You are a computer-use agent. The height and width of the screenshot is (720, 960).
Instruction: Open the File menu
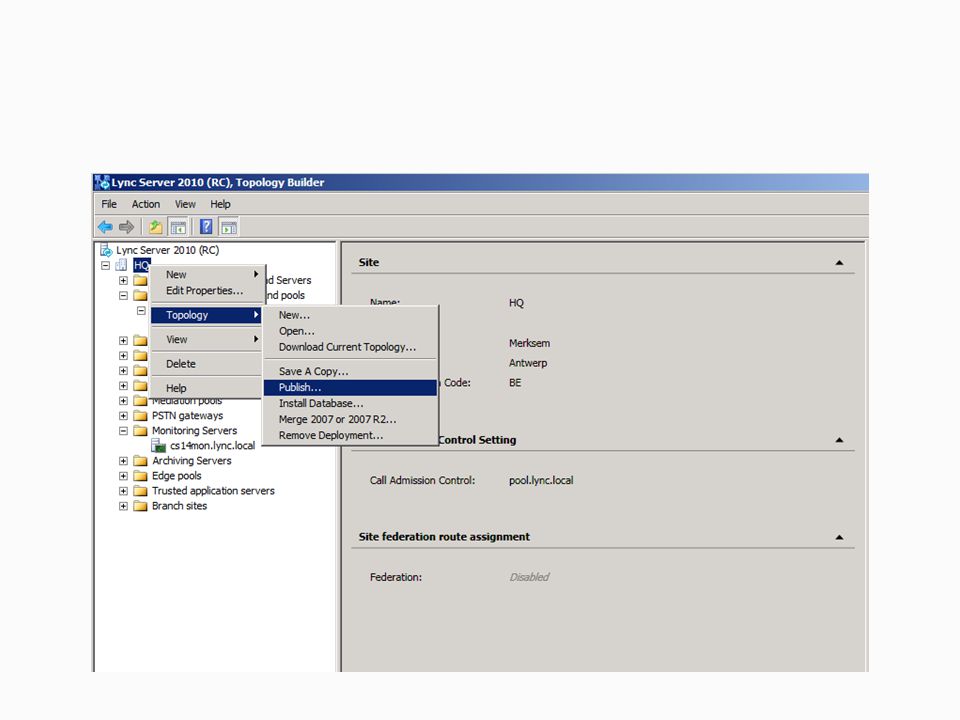click(109, 204)
